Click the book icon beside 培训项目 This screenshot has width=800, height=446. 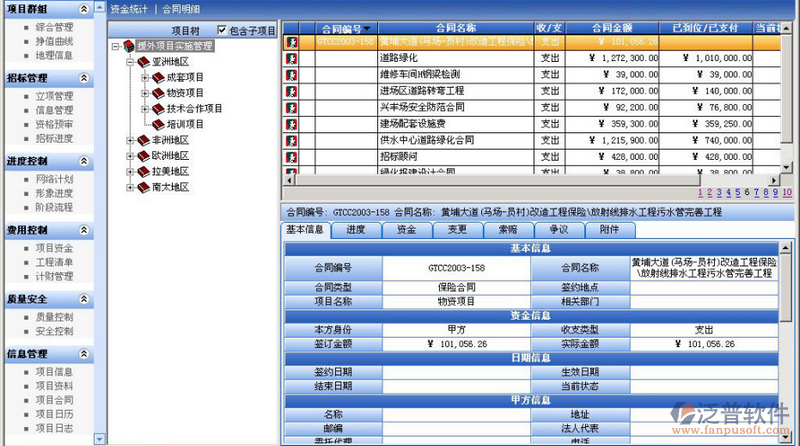tap(159, 125)
